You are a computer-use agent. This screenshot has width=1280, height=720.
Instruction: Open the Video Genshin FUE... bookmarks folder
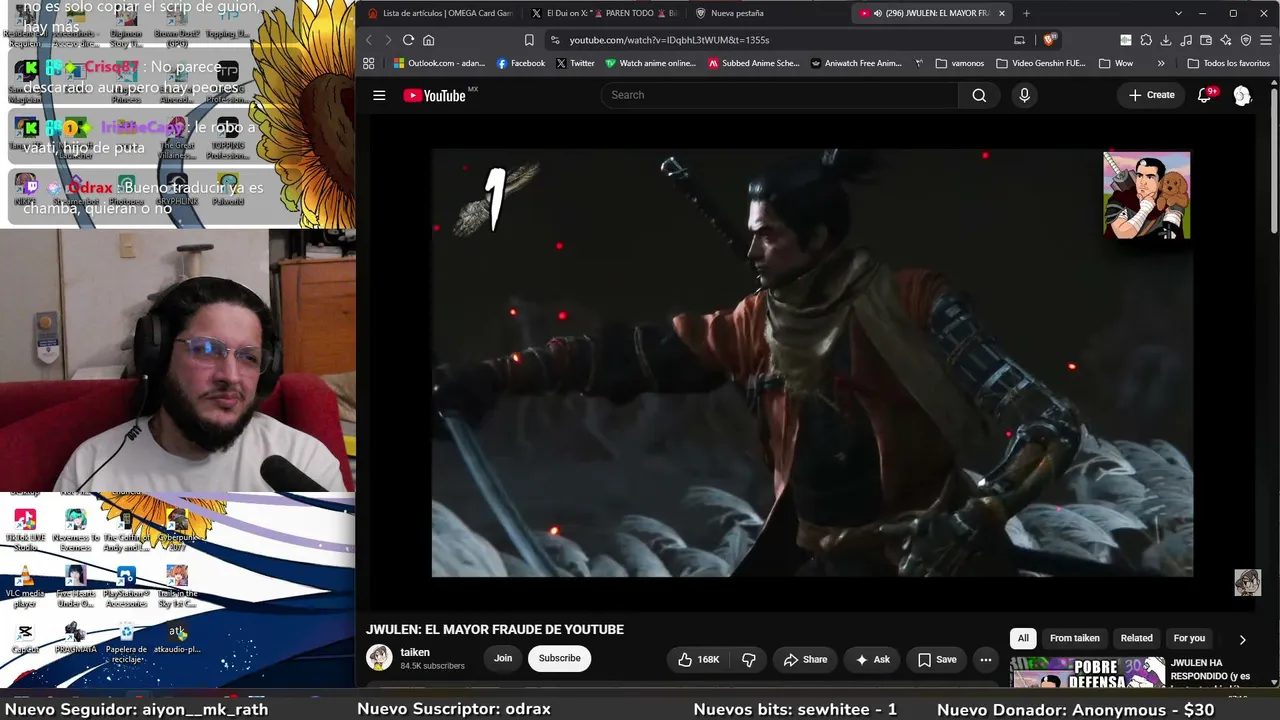[x=1040, y=63]
